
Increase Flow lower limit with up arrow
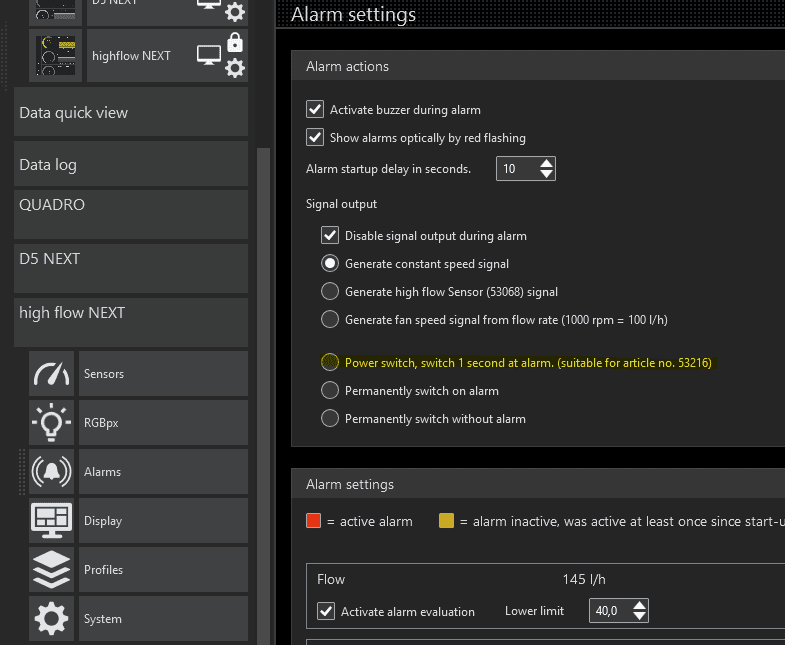point(639,605)
